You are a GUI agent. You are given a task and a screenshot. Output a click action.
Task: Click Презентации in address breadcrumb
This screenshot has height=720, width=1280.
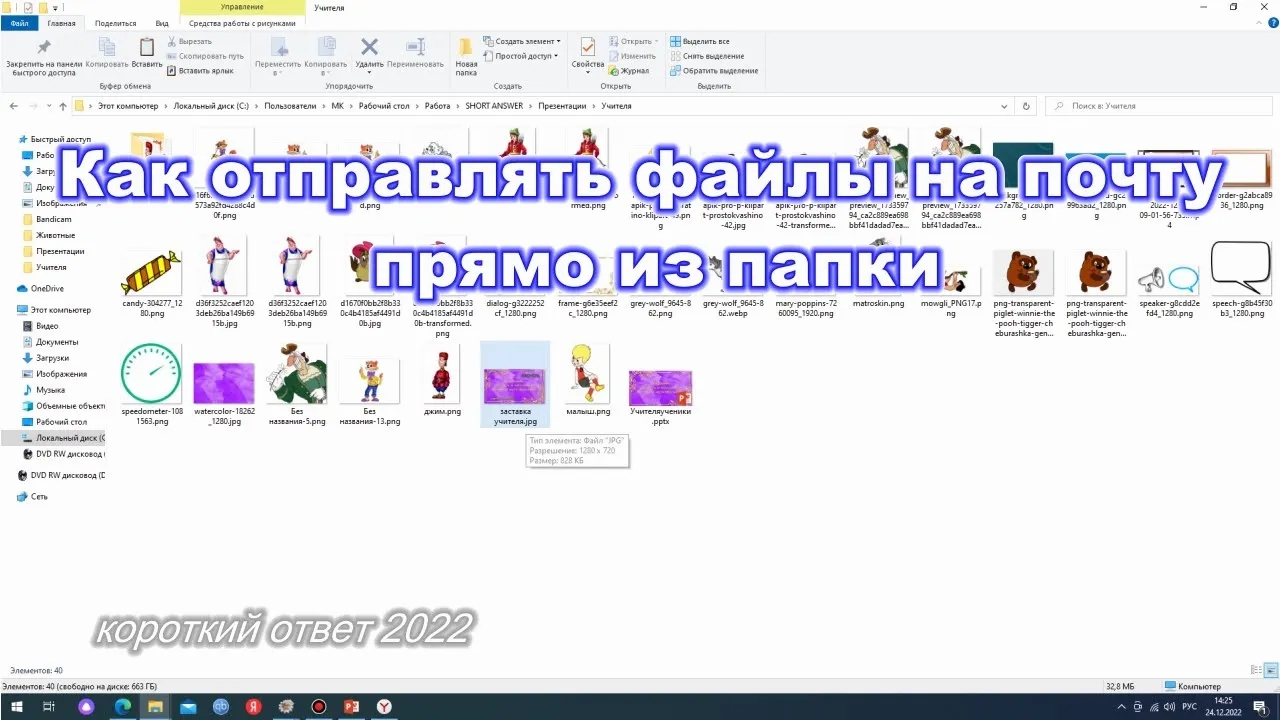[x=564, y=106]
